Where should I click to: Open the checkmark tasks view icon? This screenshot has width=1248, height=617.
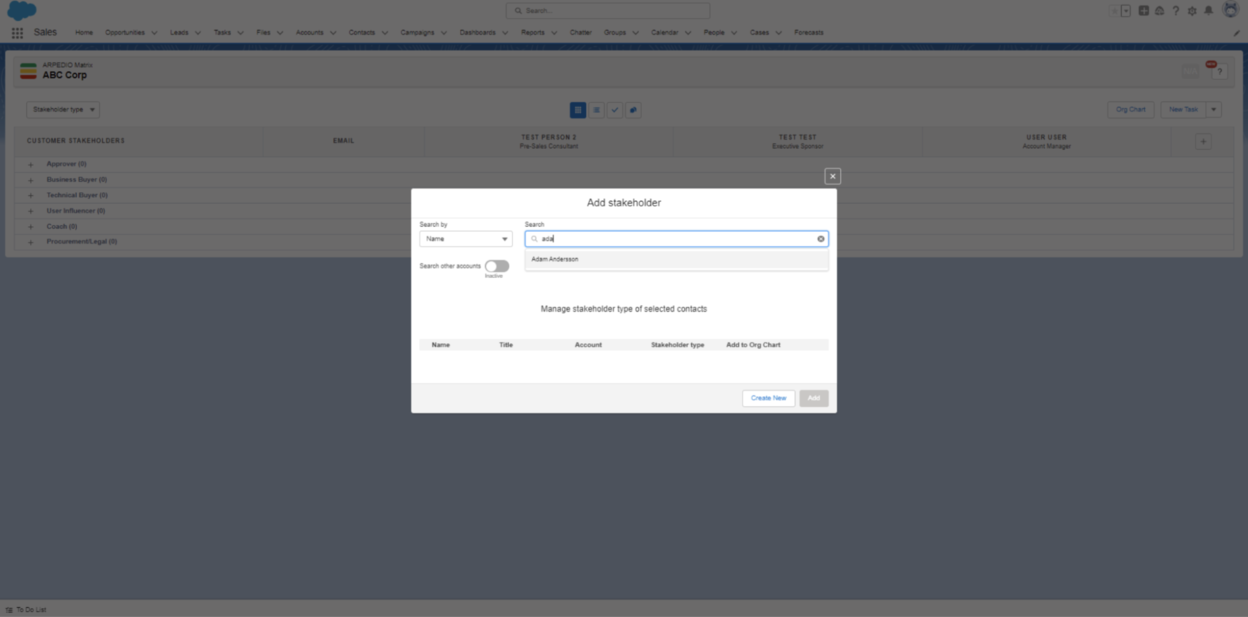[x=615, y=110]
